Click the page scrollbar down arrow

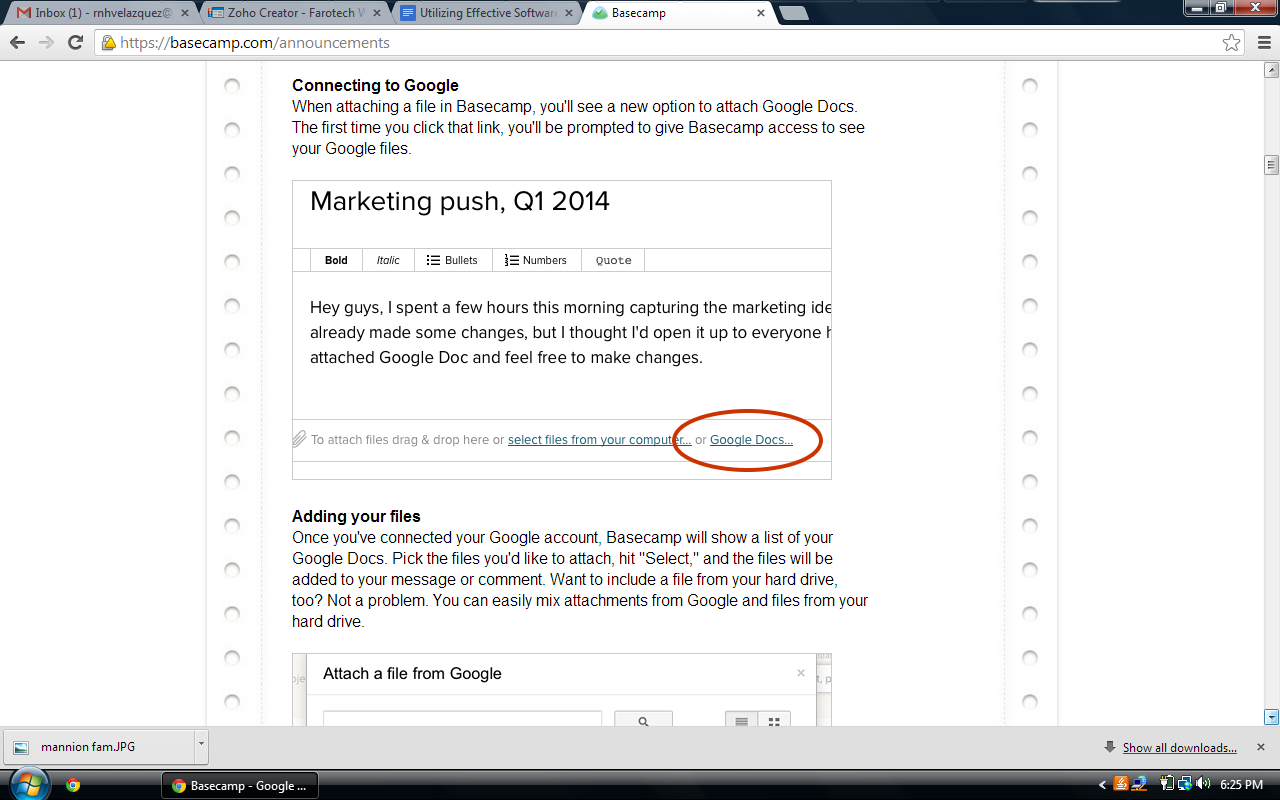(x=1272, y=717)
